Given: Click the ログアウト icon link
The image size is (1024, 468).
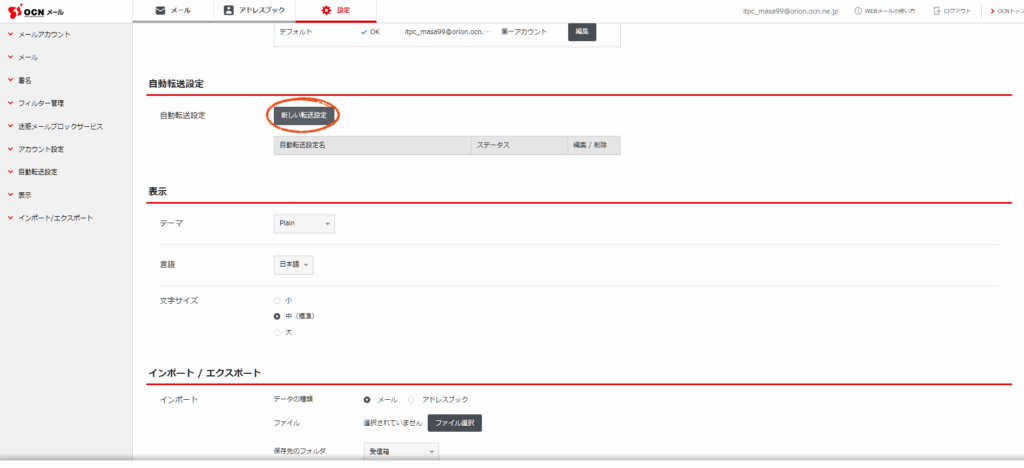Looking at the screenshot, I should (x=951, y=11).
